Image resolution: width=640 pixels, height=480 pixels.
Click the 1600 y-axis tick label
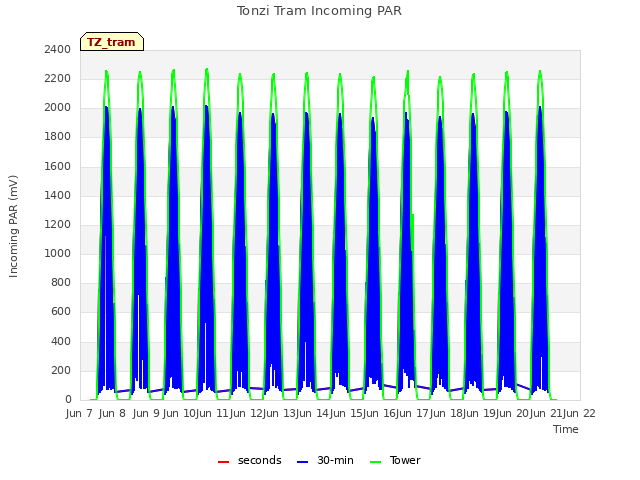(x=58, y=166)
